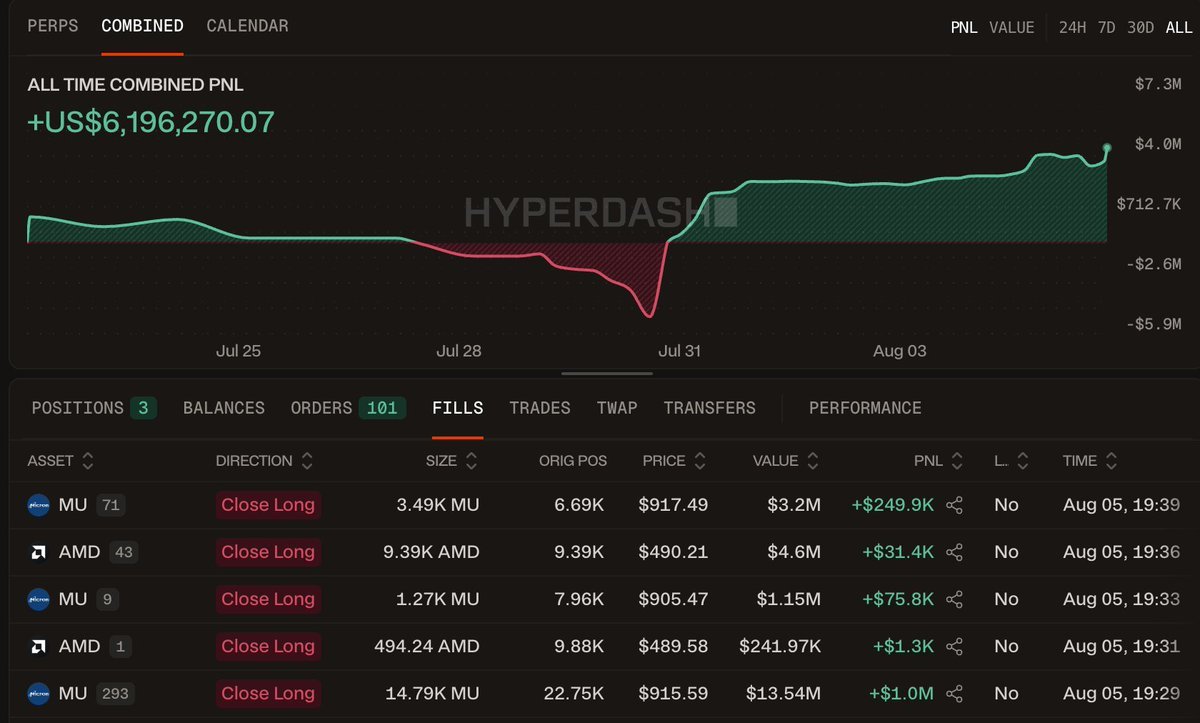Screen dimensions: 1200x723
Task: Click the Close Long label at $489.58
Action: [x=268, y=646]
